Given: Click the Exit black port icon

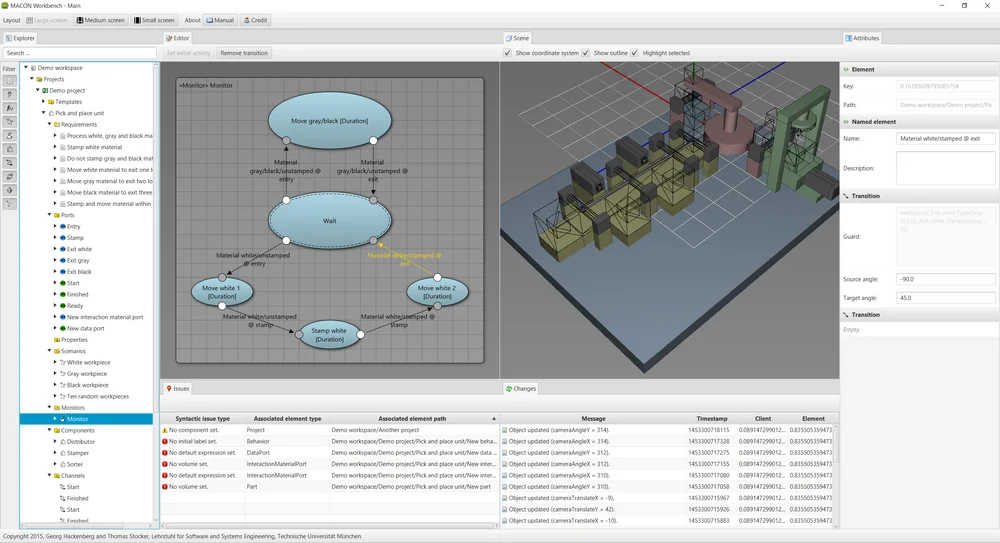Looking at the screenshot, I should coord(63,272).
